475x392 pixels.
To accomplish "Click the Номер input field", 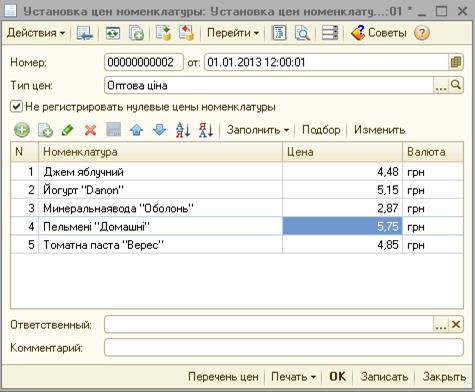I will tap(144, 62).
